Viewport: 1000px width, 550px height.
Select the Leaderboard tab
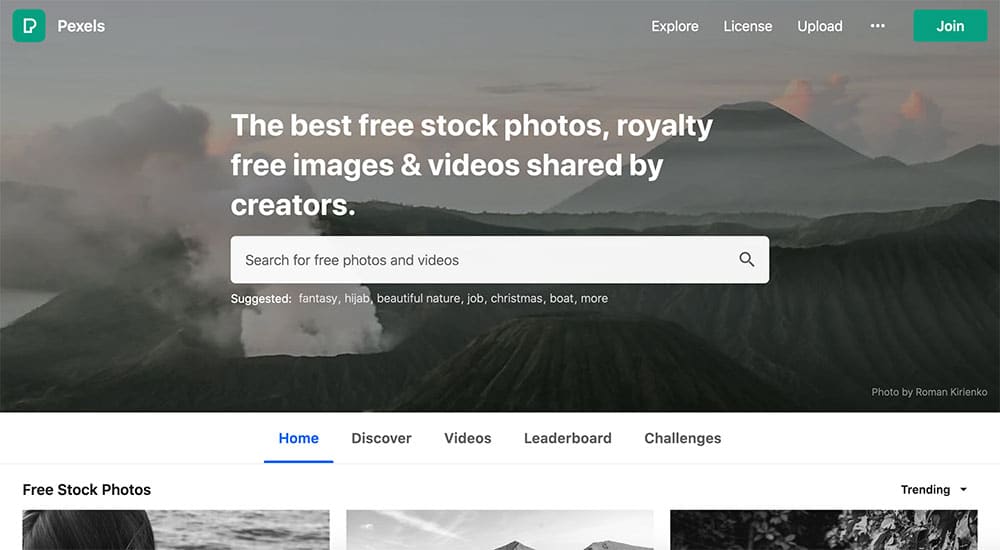[568, 438]
